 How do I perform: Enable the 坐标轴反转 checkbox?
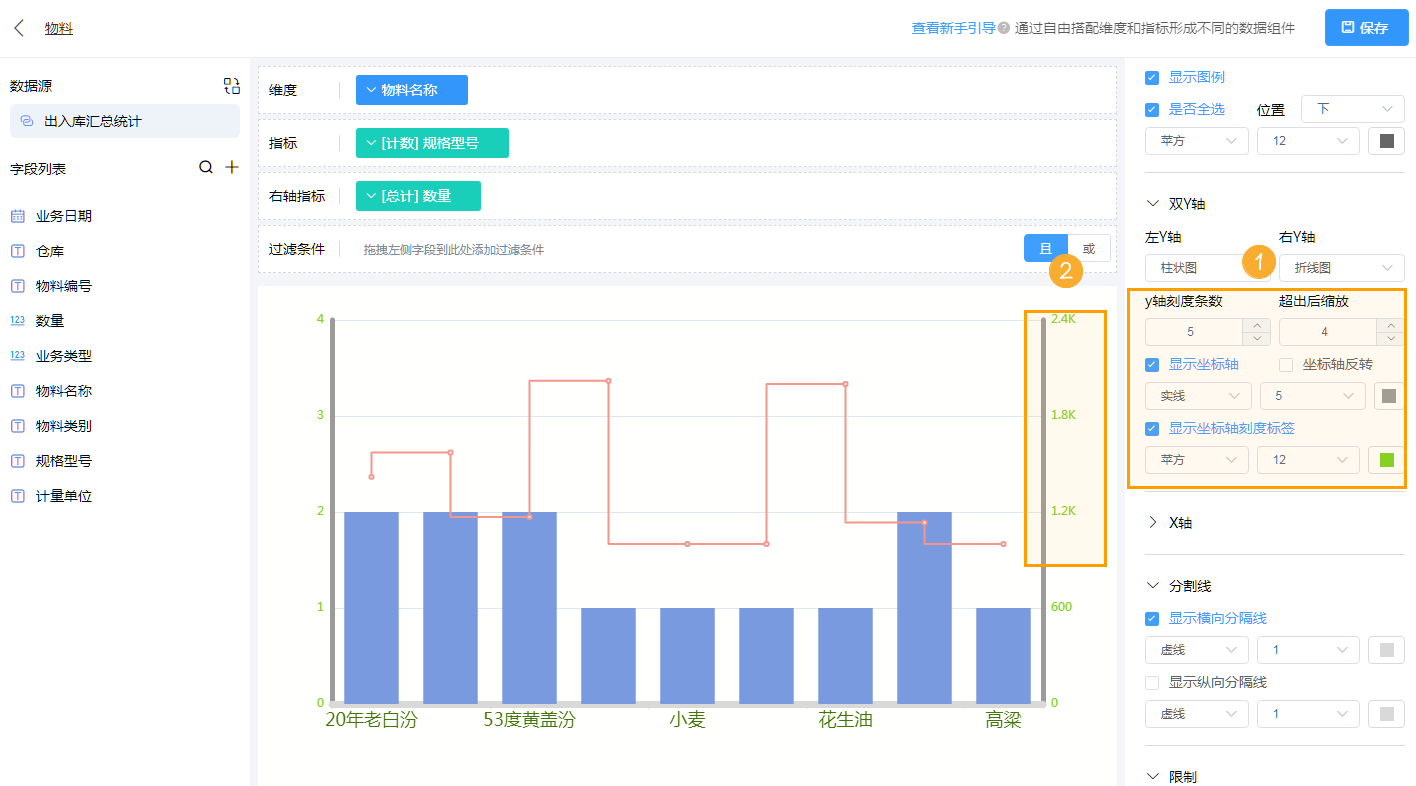[x=1285, y=364]
